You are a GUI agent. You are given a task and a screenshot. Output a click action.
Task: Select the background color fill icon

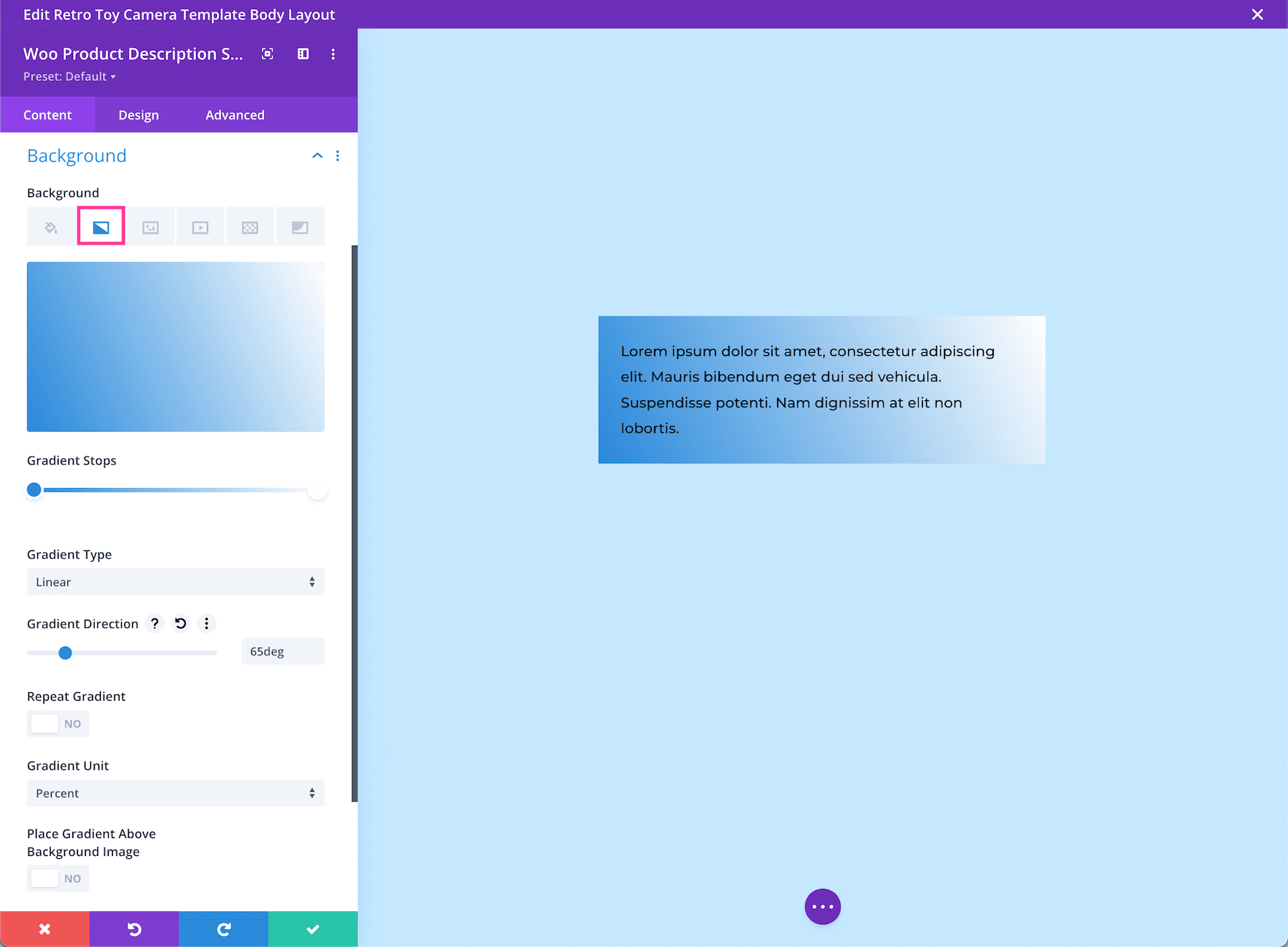click(50, 226)
